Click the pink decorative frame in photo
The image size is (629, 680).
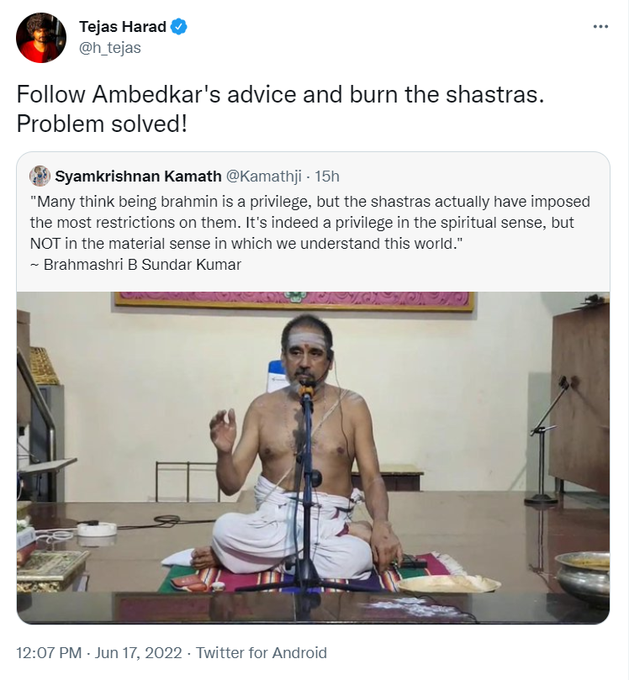(294, 301)
